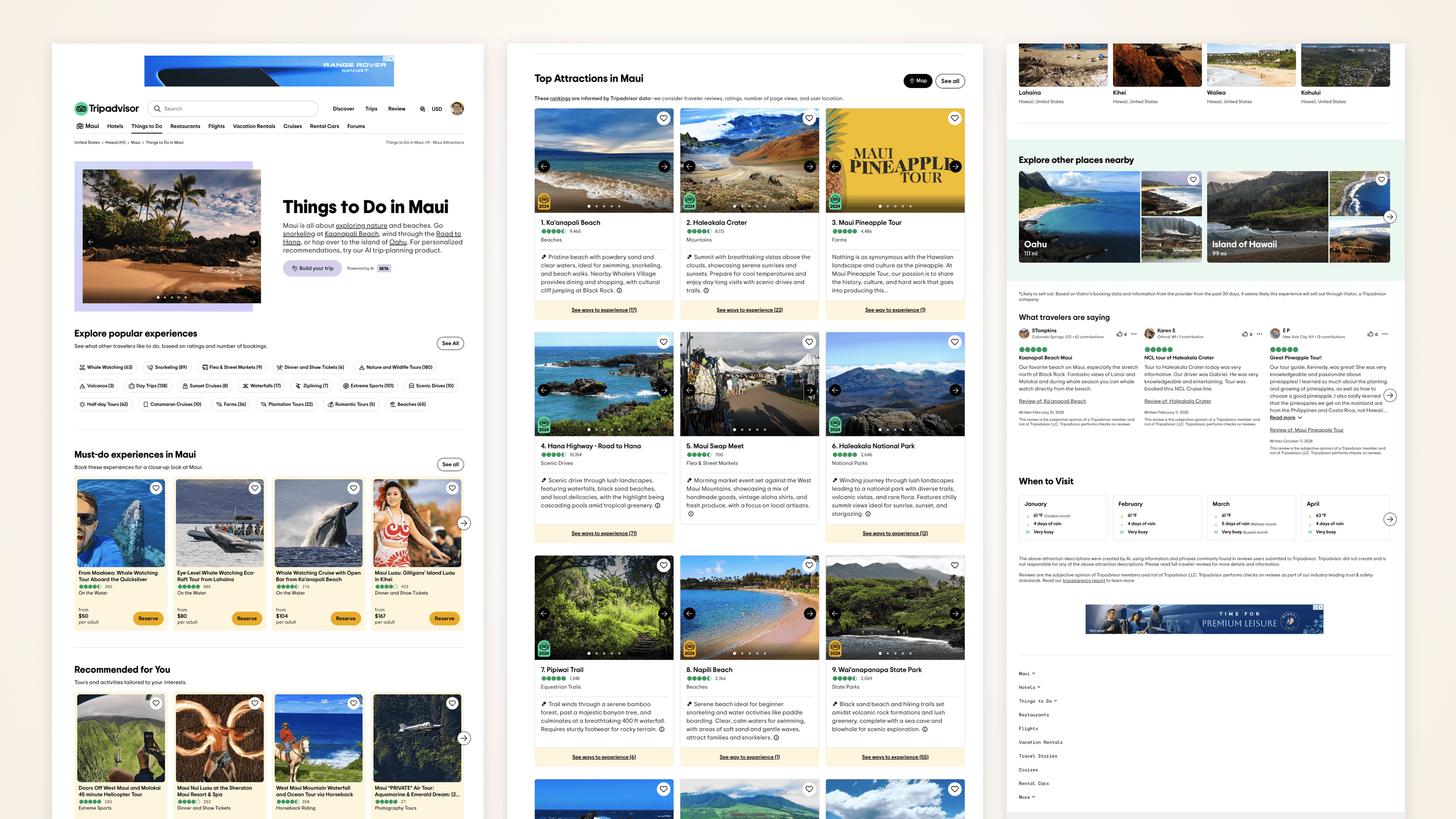Click the globe language icon beside USD
Image resolution: width=1456 pixels, height=819 pixels.
click(x=422, y=109)
